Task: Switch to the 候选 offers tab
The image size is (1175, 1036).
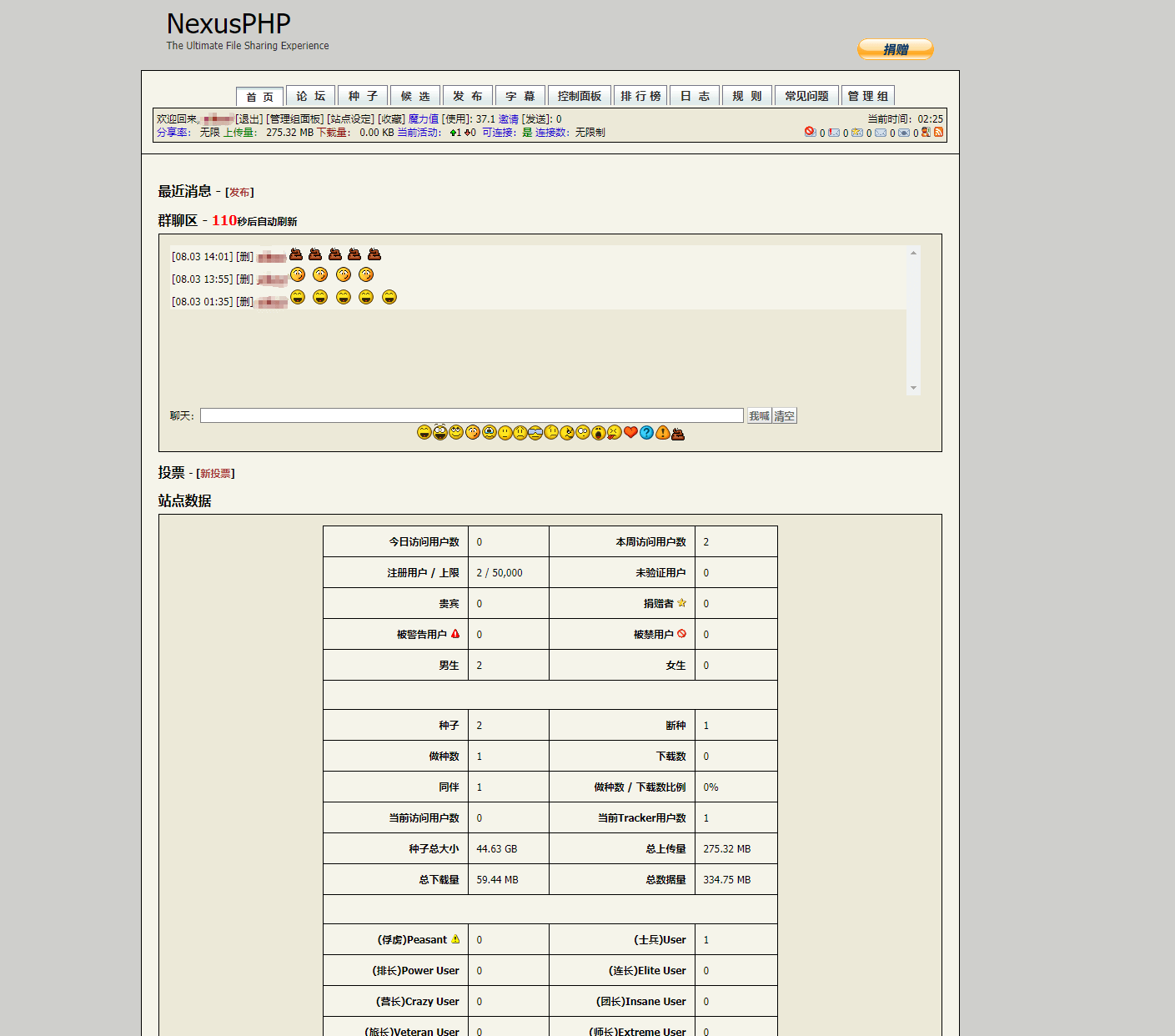Action: [415, 96]
